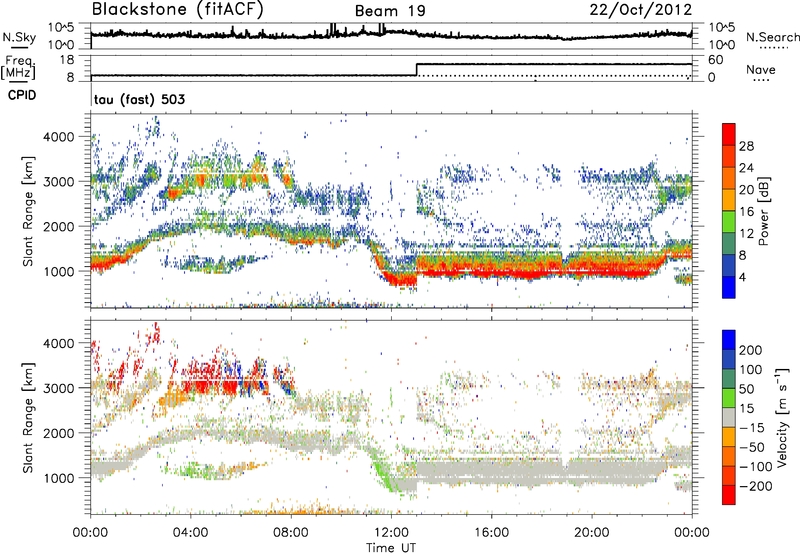Image resolution: width=800 pixels, height=554 pixels.
Task: Click the 24 label on Power color bar
Action: pos(746,168)
